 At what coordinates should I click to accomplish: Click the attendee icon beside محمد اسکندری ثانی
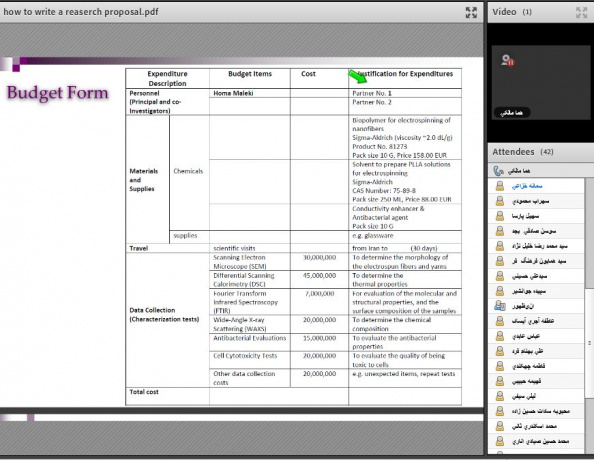pyautogui.click(x=500, y=426)
